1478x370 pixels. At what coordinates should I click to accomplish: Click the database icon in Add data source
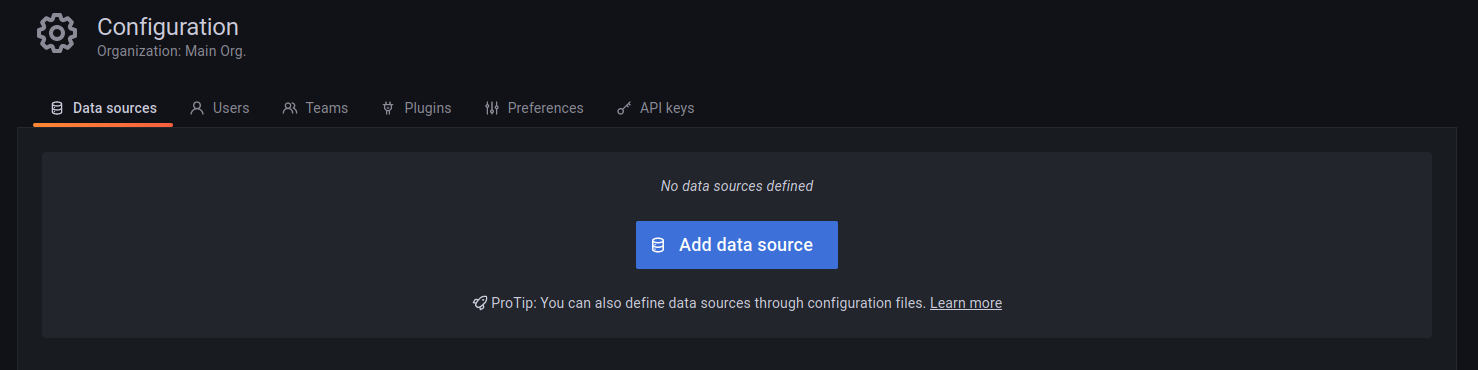pos(658,245)
